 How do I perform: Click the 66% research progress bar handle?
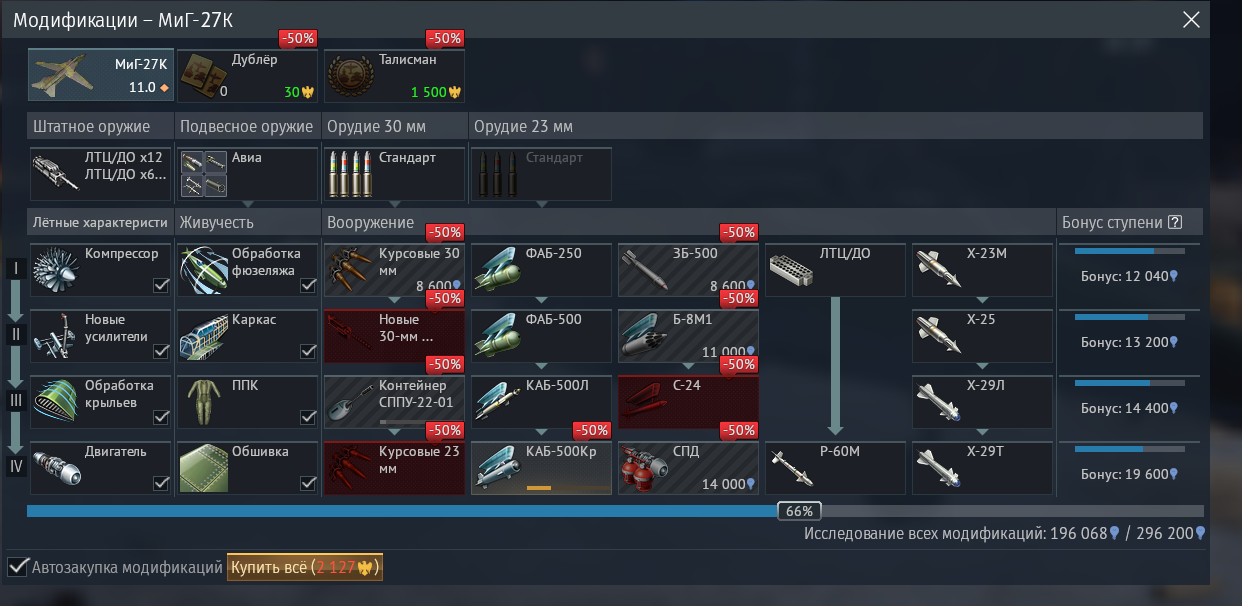[x=799, y=511]
